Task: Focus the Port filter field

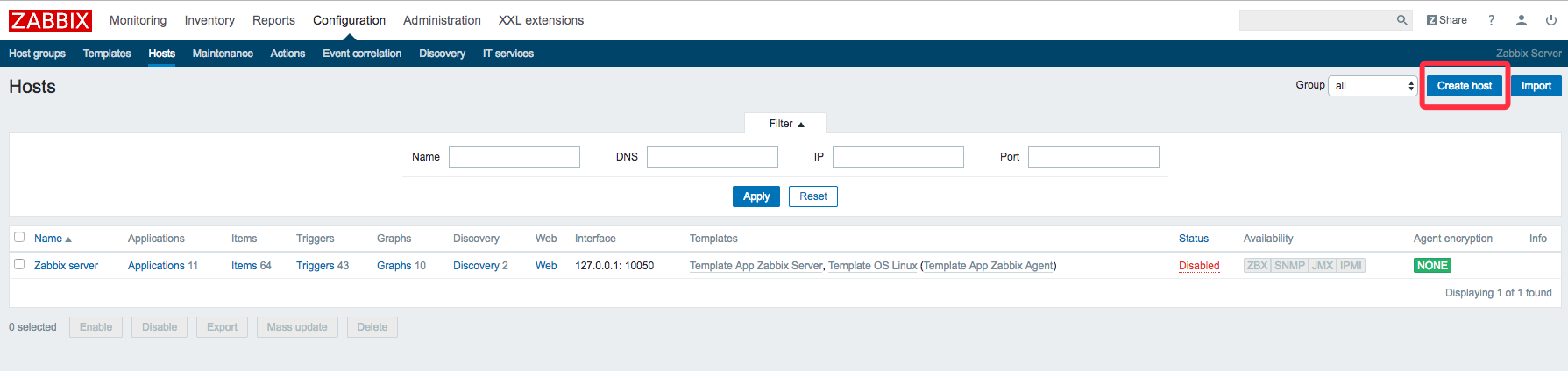Action: pos(1094,157)
